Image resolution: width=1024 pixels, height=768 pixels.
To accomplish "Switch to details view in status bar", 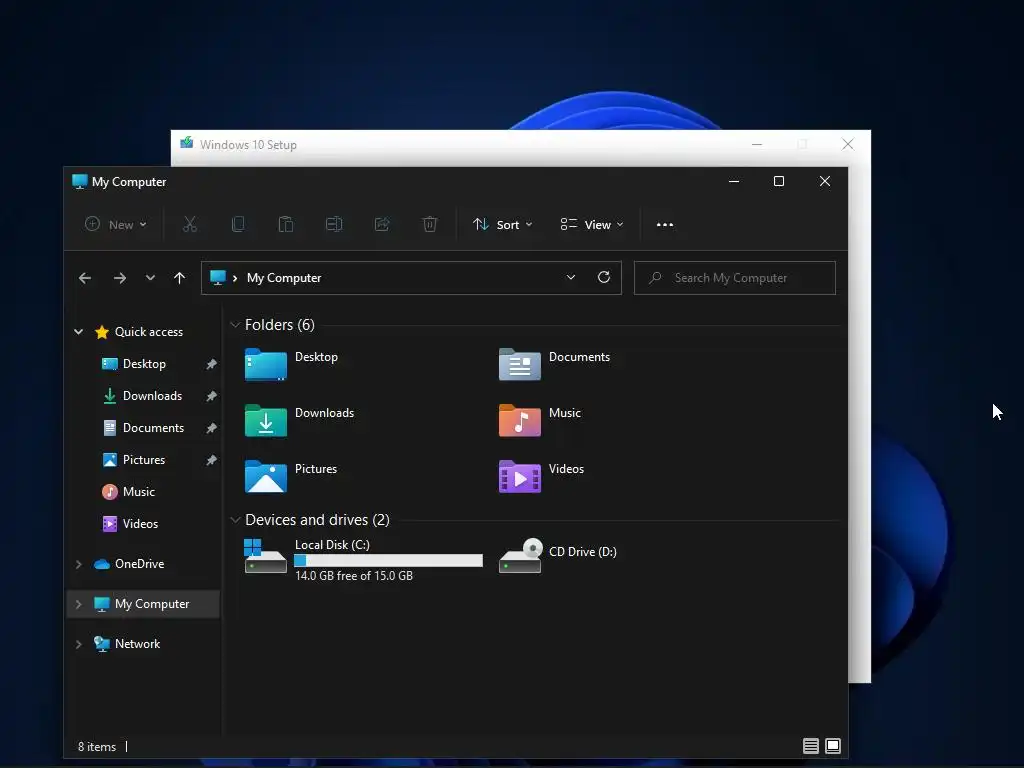I will pyautogui.click(x=810, y=746).
